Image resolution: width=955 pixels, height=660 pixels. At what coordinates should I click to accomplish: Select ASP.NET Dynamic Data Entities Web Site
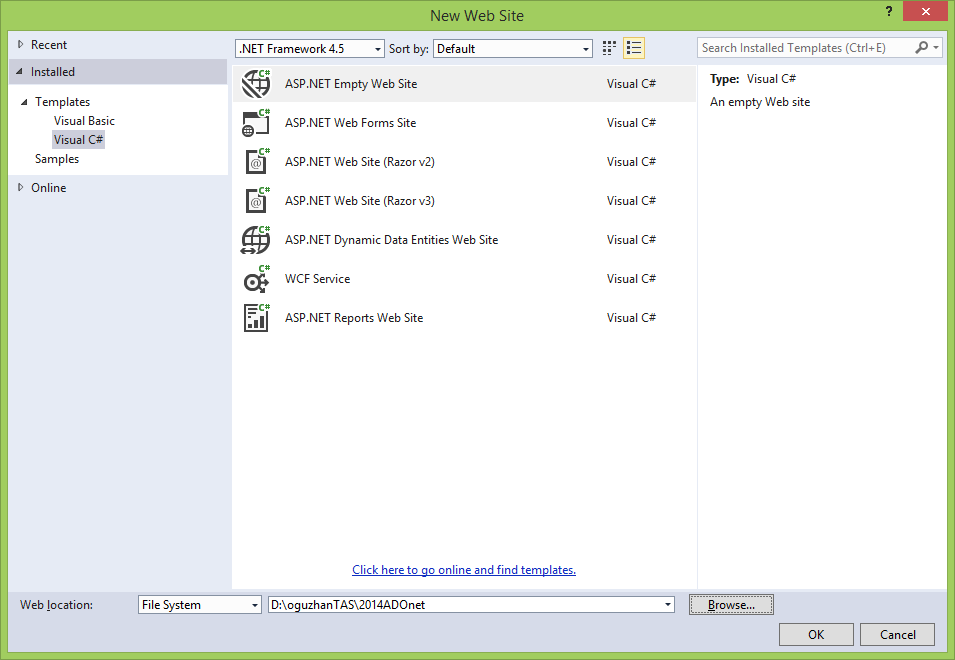pos(464,240)
